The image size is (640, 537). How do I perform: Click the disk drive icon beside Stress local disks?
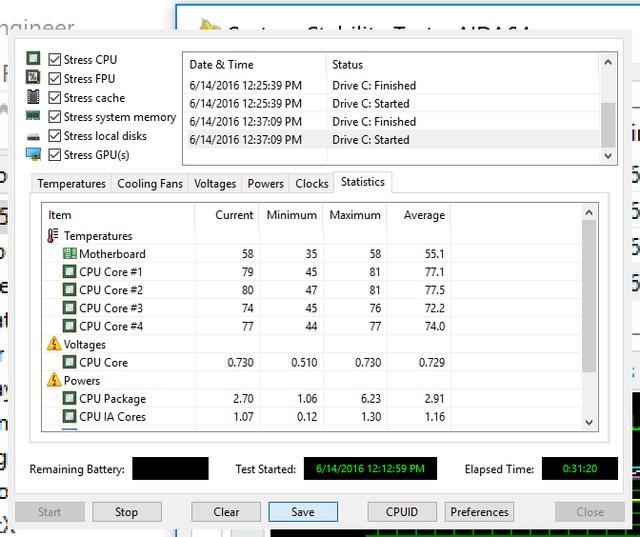click(x=33, y=137)
